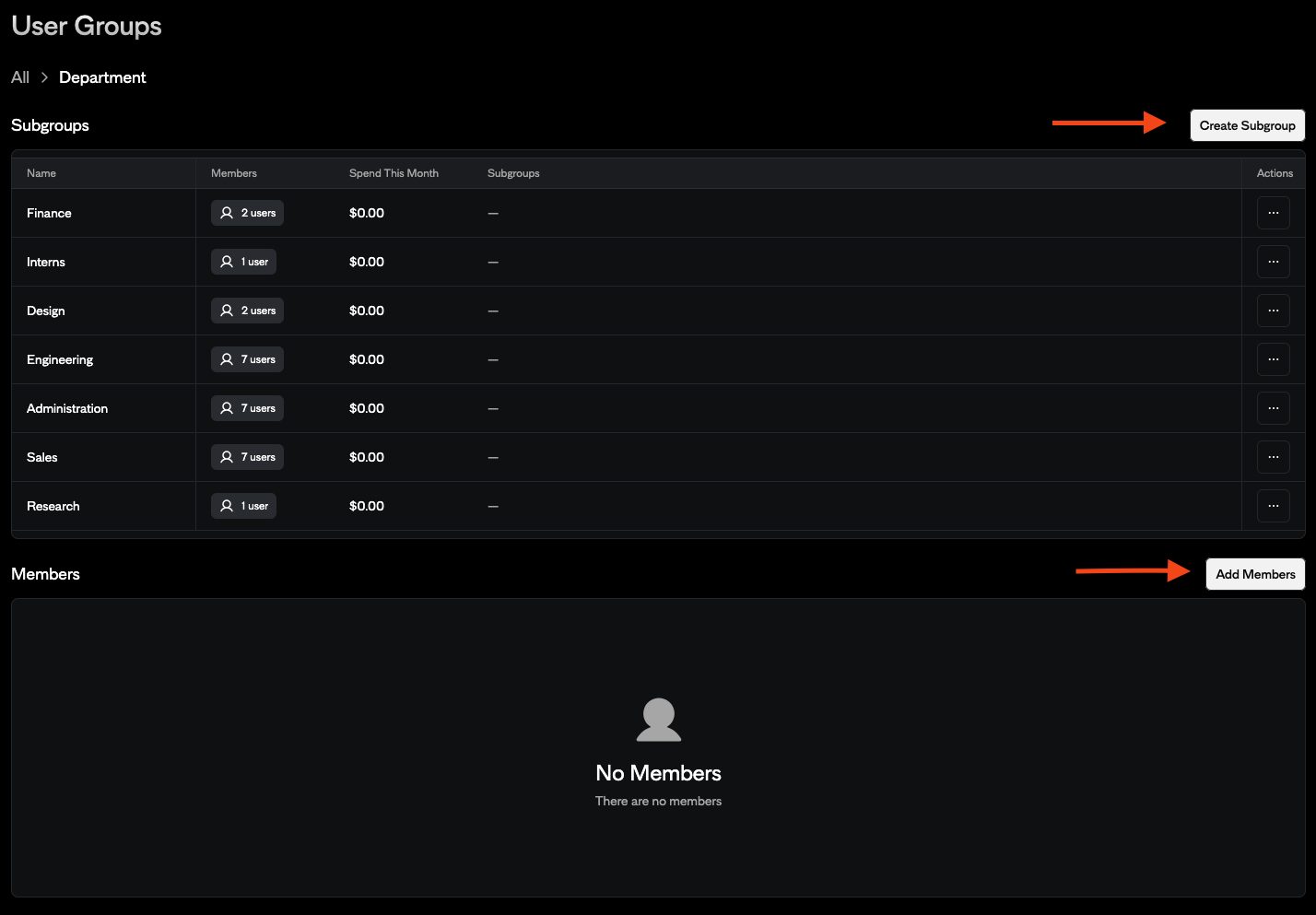Screen dimensions: 1316x915
Task: Click Add Members to add group members
Action: point(1255,573)
